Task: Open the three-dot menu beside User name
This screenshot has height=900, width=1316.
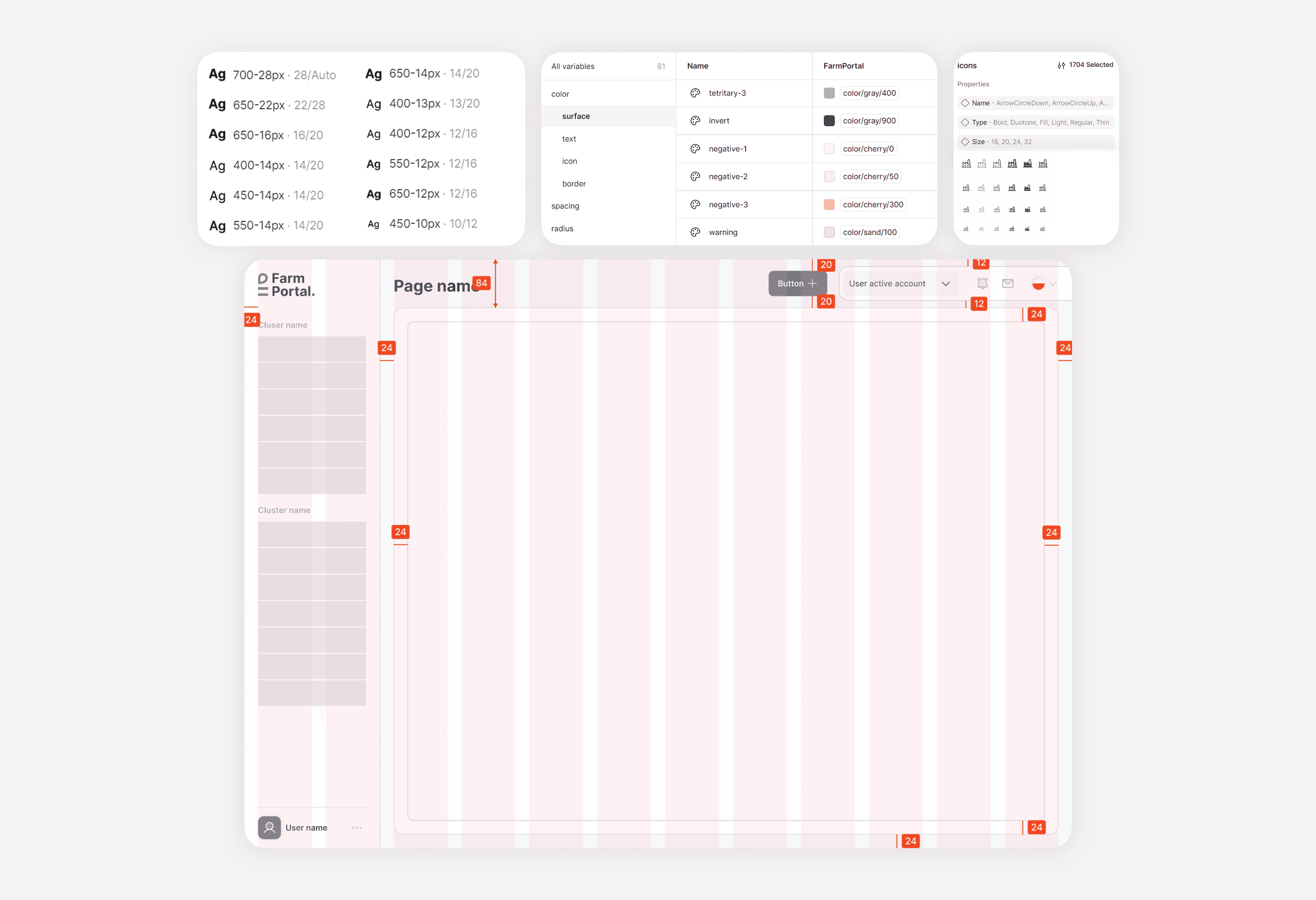Action: coord(357,827)
